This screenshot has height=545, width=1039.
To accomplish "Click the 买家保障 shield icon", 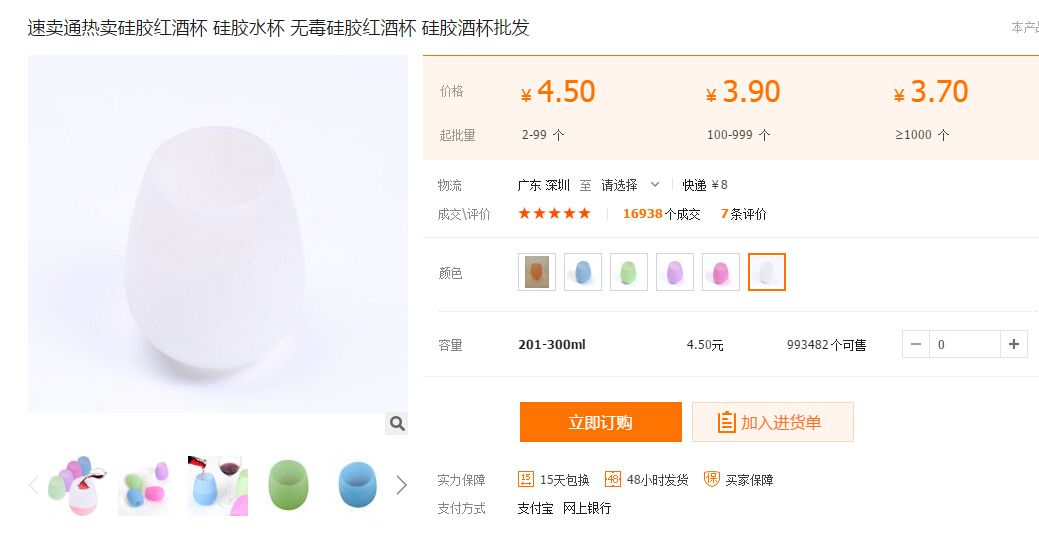I will [x=712, y=480].
